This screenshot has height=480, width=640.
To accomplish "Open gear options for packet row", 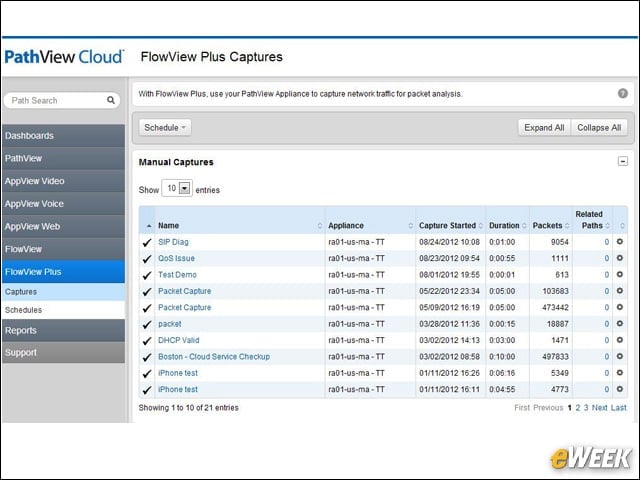I will [x=620, y=323].
